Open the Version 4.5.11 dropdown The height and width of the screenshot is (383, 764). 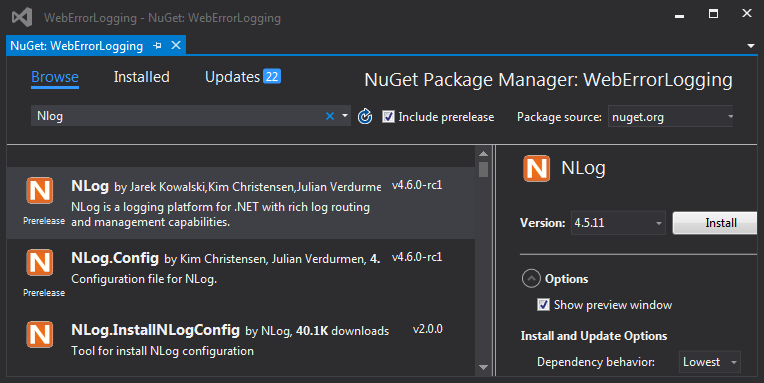click(618, 223)
